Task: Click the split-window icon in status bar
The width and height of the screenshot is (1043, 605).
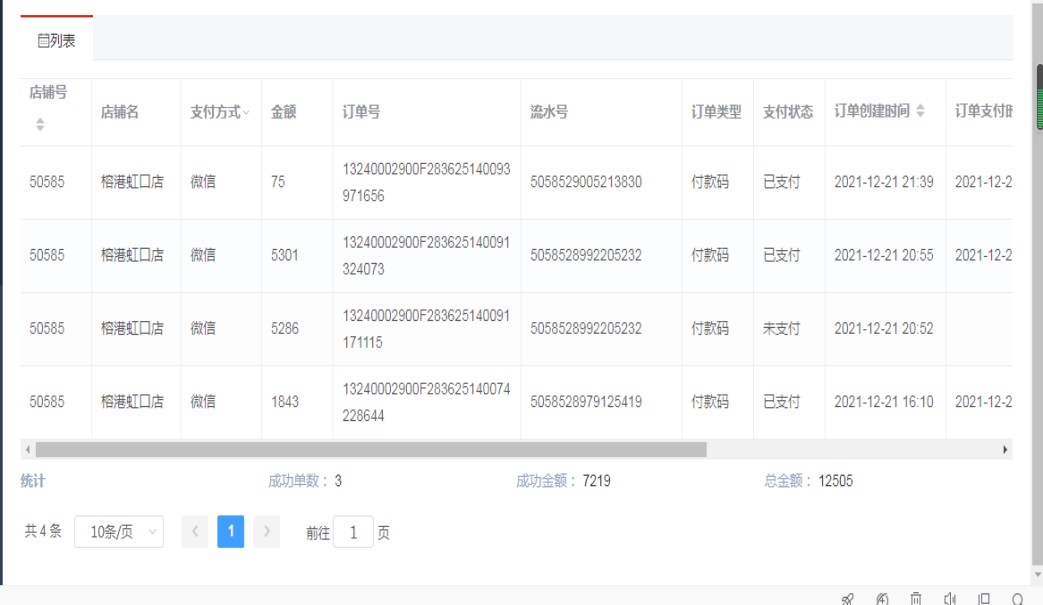Action: tap(984, 598)
